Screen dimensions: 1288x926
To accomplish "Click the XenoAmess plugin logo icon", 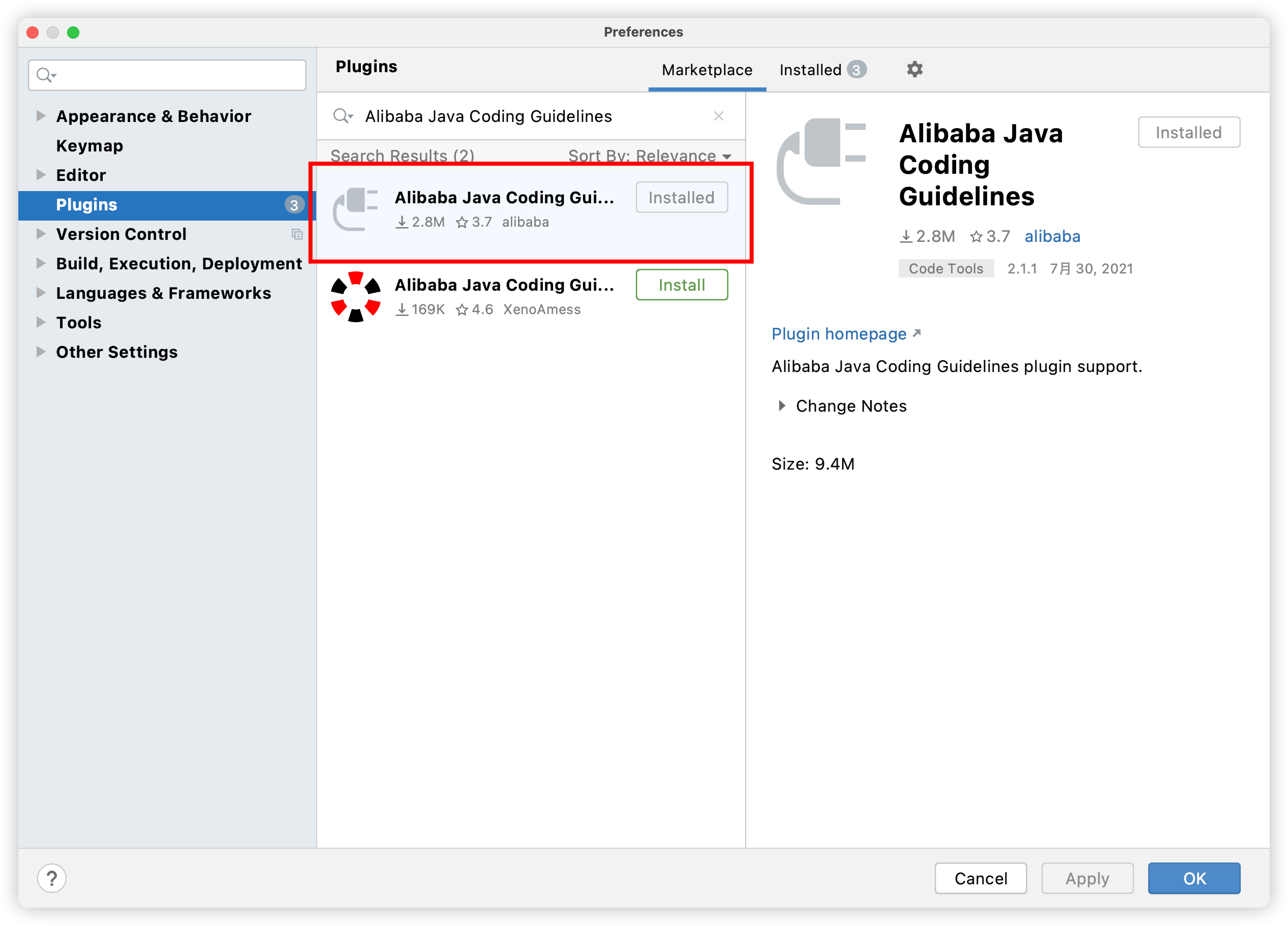I will tap(355, 297).
